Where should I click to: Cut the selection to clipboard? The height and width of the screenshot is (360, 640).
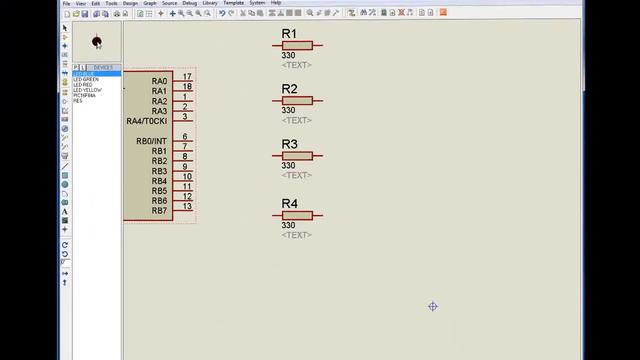(243, 13)
